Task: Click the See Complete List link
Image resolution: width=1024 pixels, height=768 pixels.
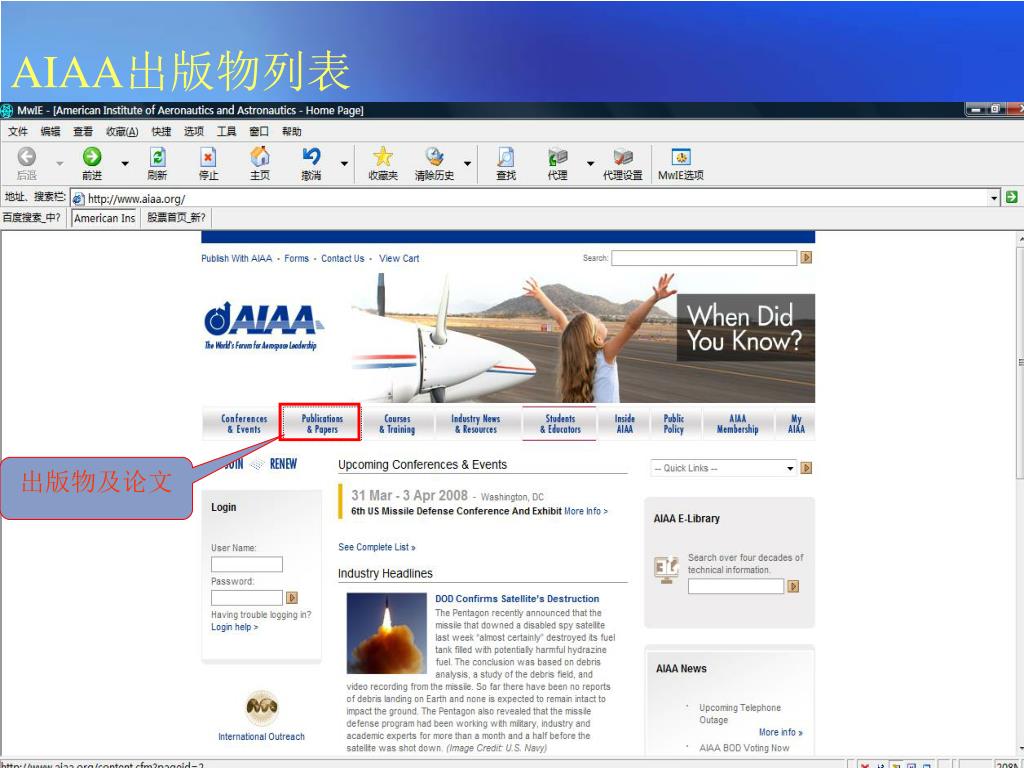Action: [377, 547]
